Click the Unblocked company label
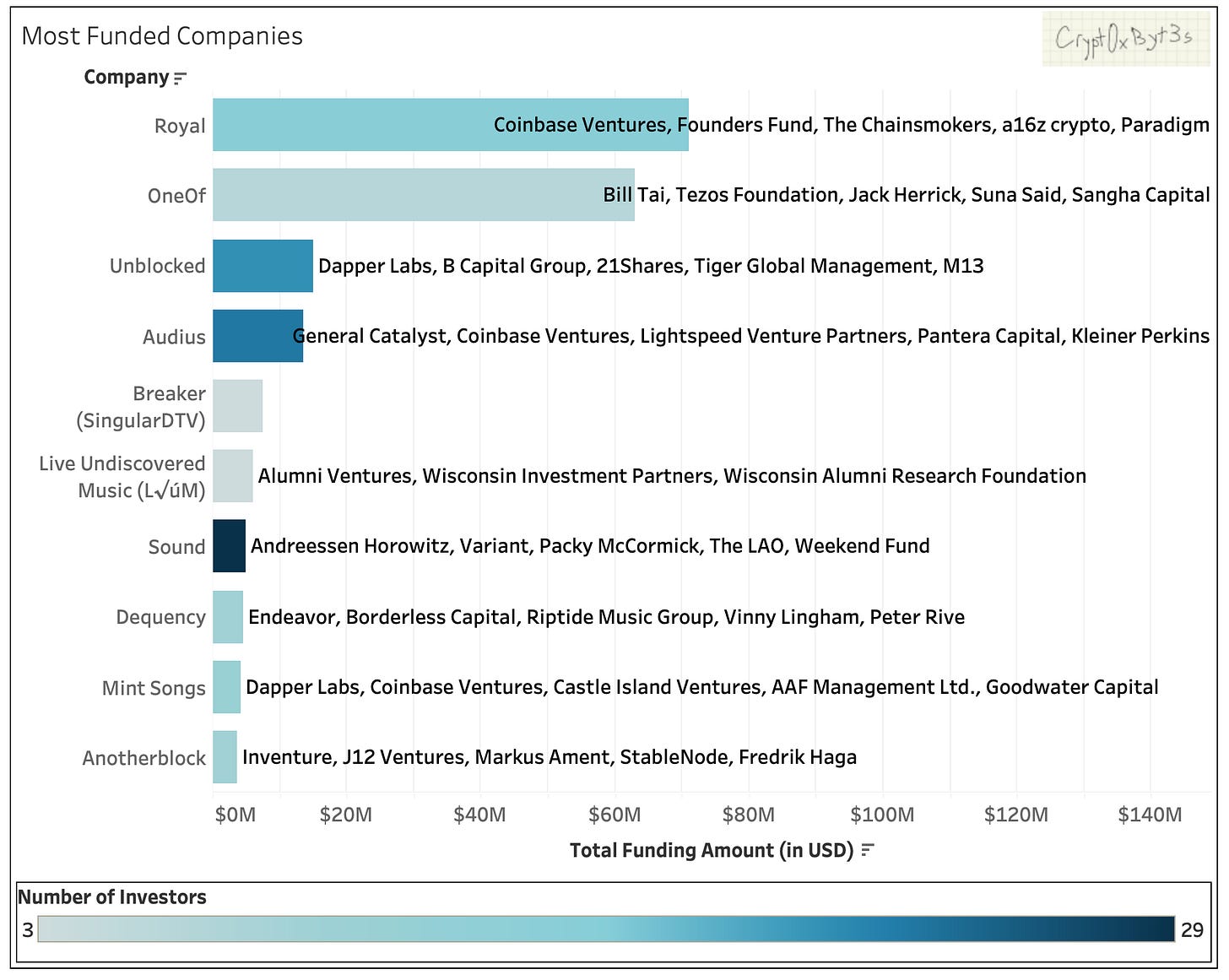The image size is (1229, 980). 158,266
